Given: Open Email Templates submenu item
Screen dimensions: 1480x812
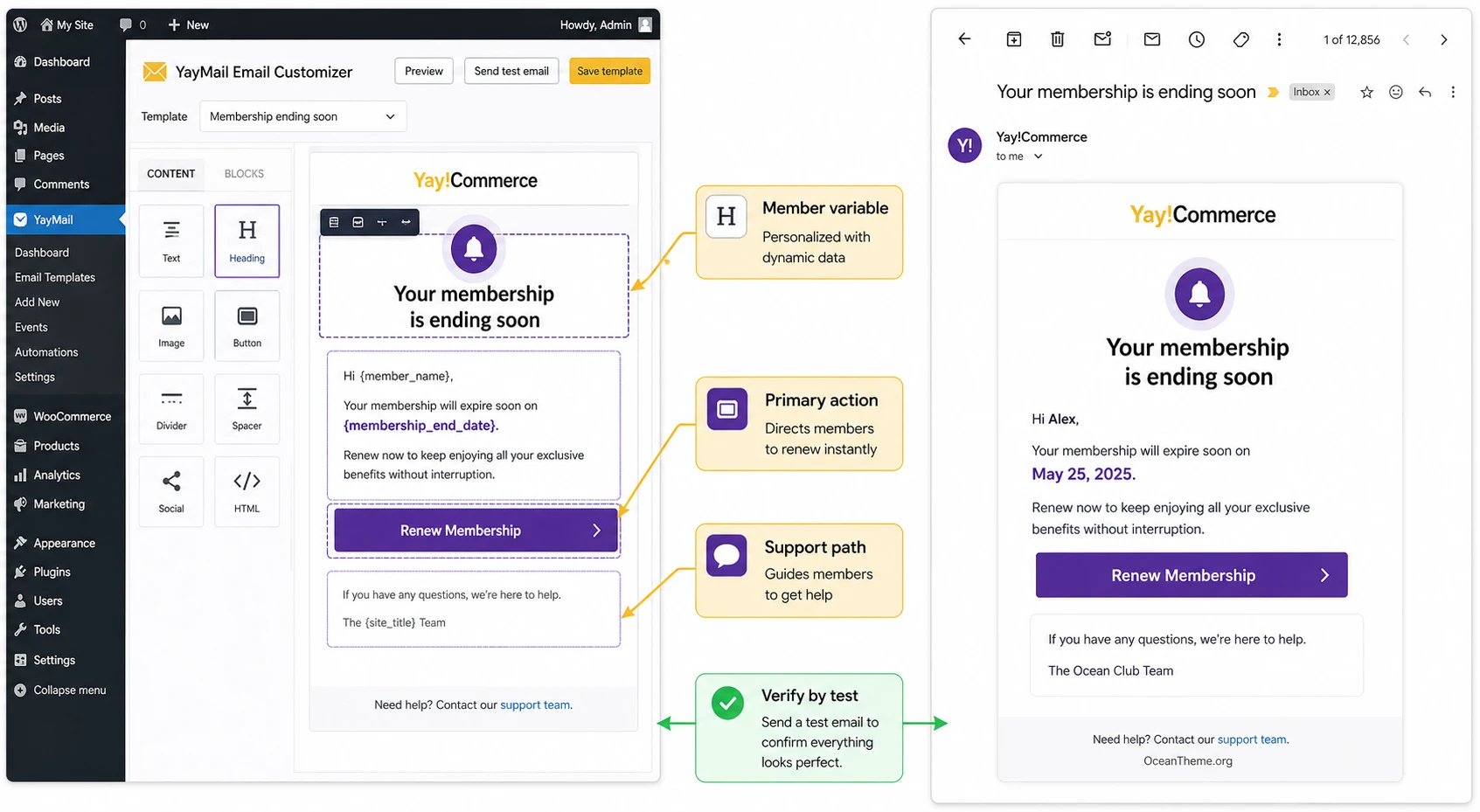Looking at the screenshot, I should (x=55, y=277).
